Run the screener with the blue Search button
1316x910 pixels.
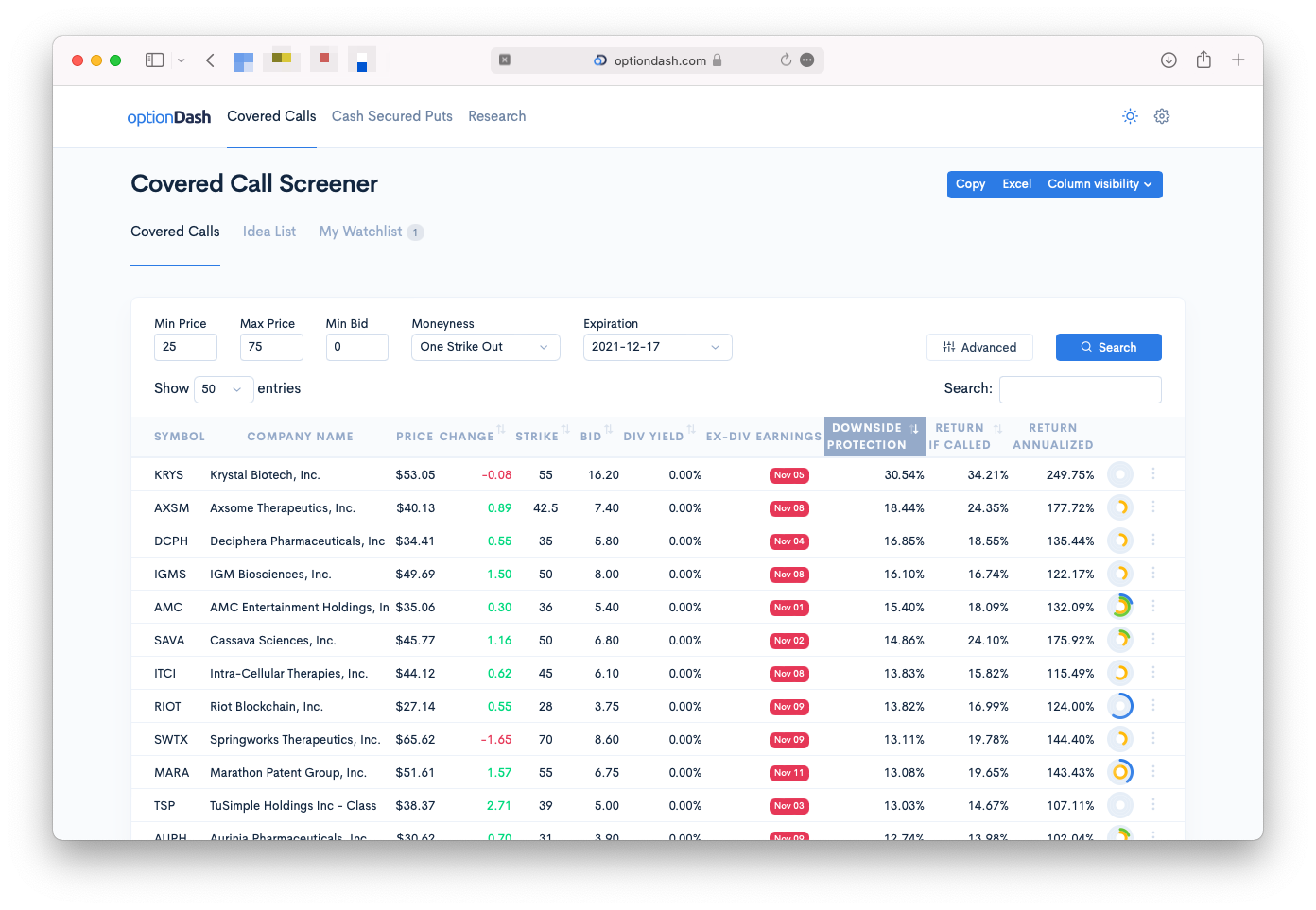coord(1109,347)
